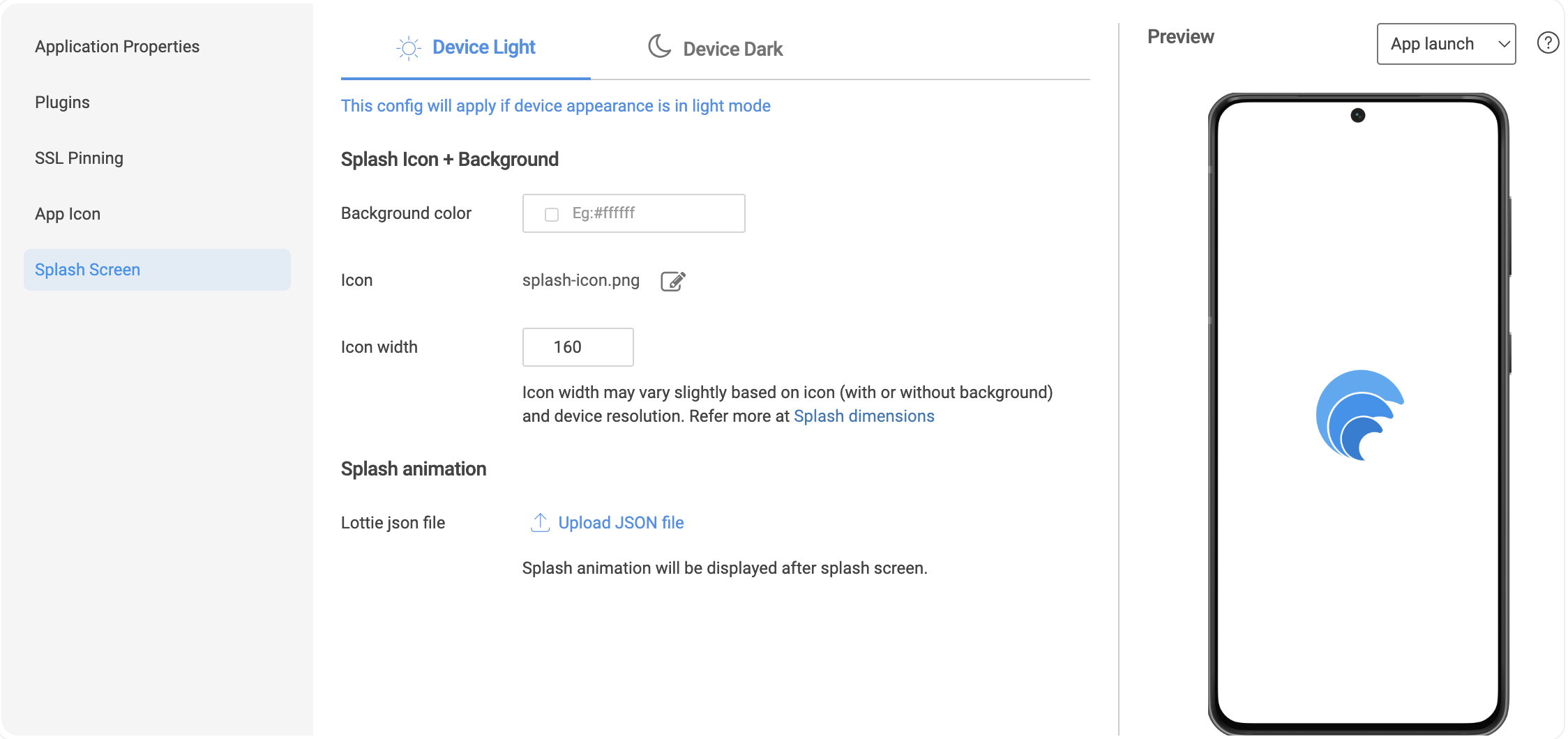Click the upload arrow icon for Lottie JSON
The height and width of the screenshot is (739, 1568).
(x=540, y=522)
